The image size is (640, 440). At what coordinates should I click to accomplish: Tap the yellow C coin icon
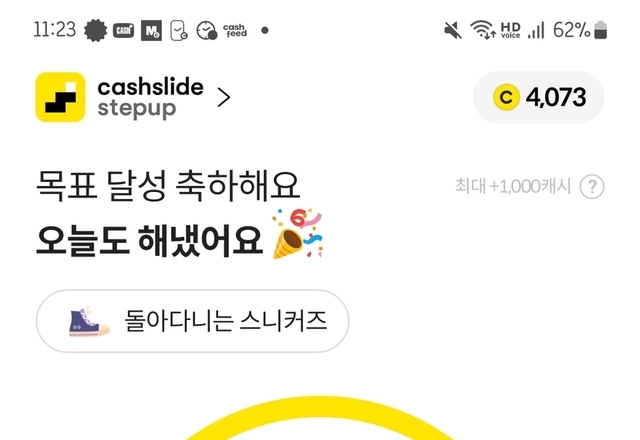[x=506, y=97]
